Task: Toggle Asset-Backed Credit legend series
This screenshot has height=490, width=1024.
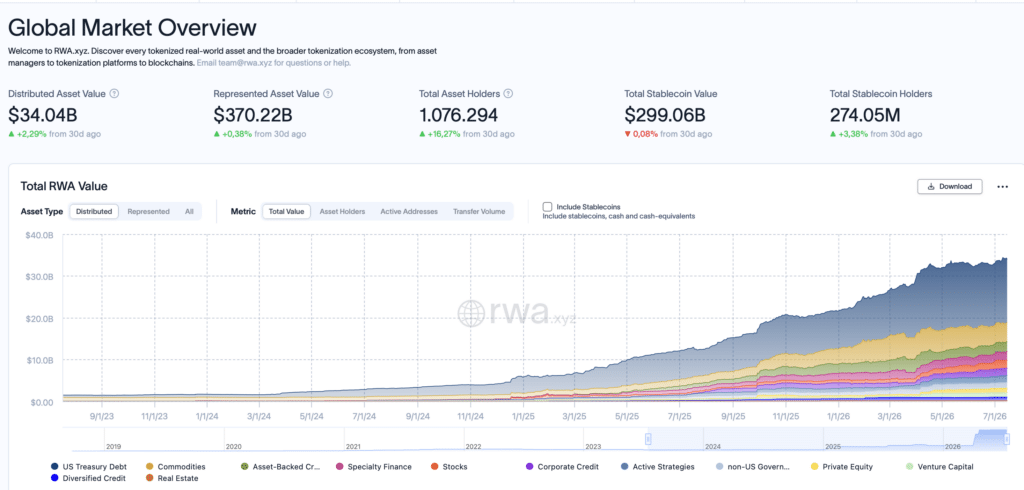Action: (x=280, y=466)
